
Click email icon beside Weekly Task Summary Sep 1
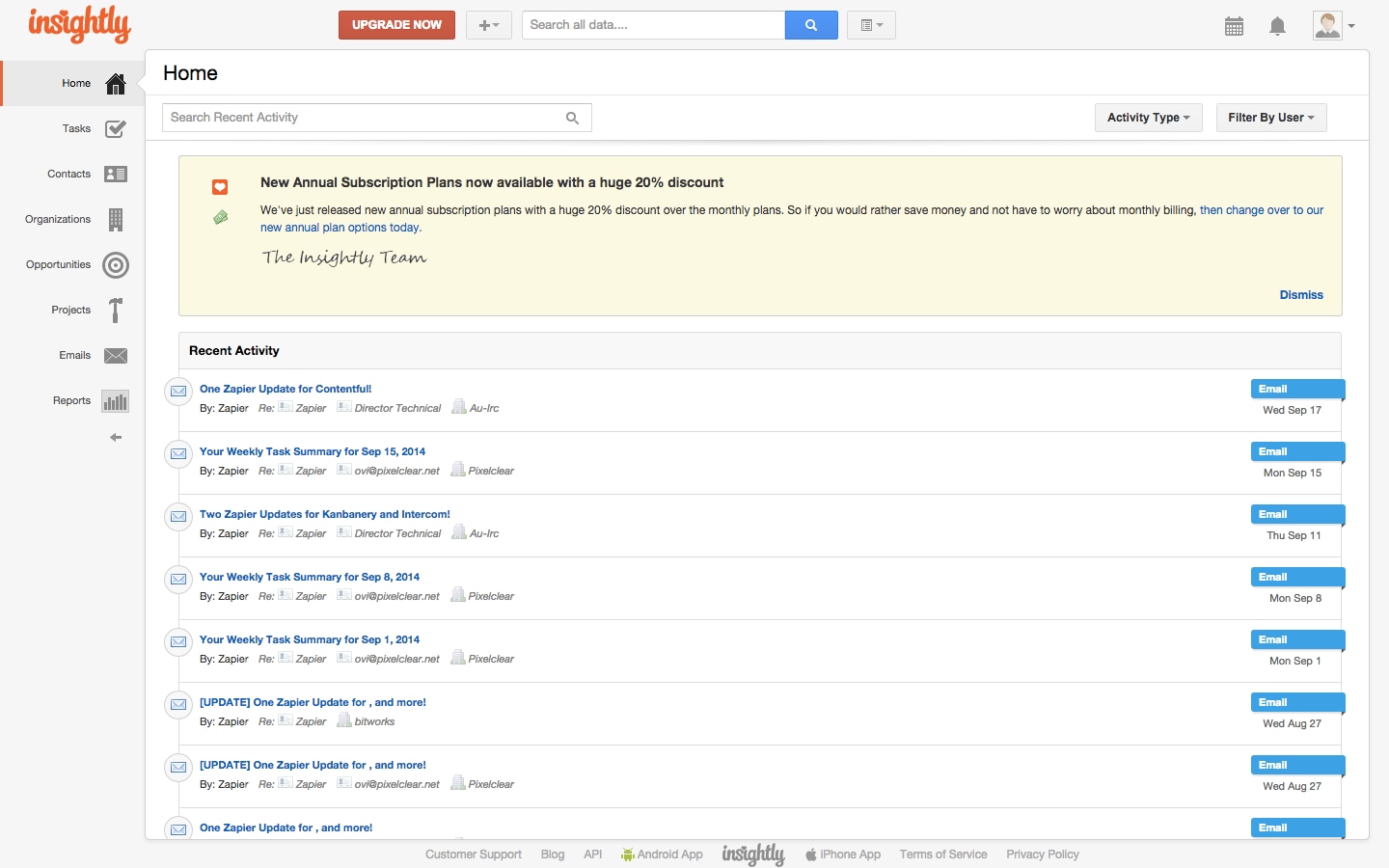[178, 641]
